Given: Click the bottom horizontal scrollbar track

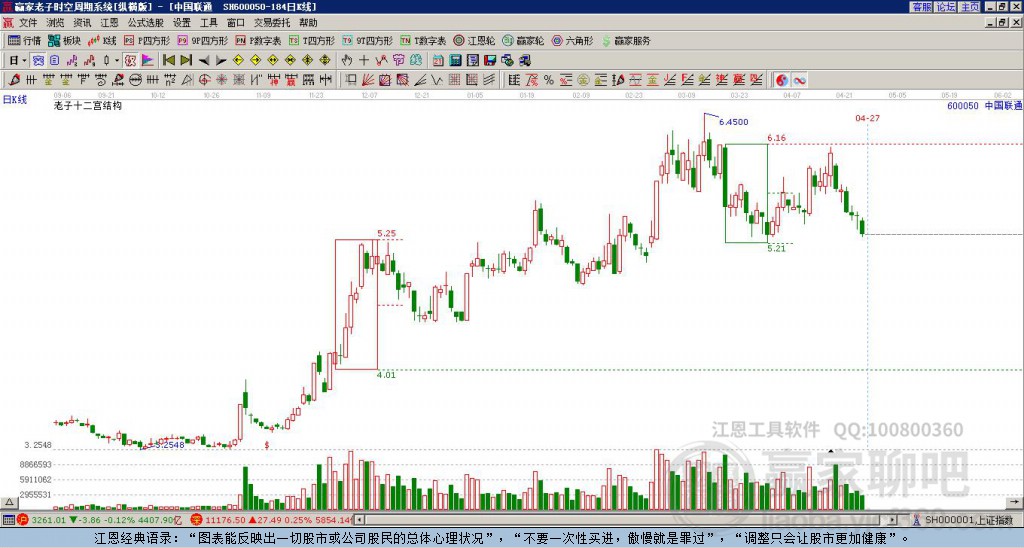Looking at the screenshot, I should [x=627, y=520].
